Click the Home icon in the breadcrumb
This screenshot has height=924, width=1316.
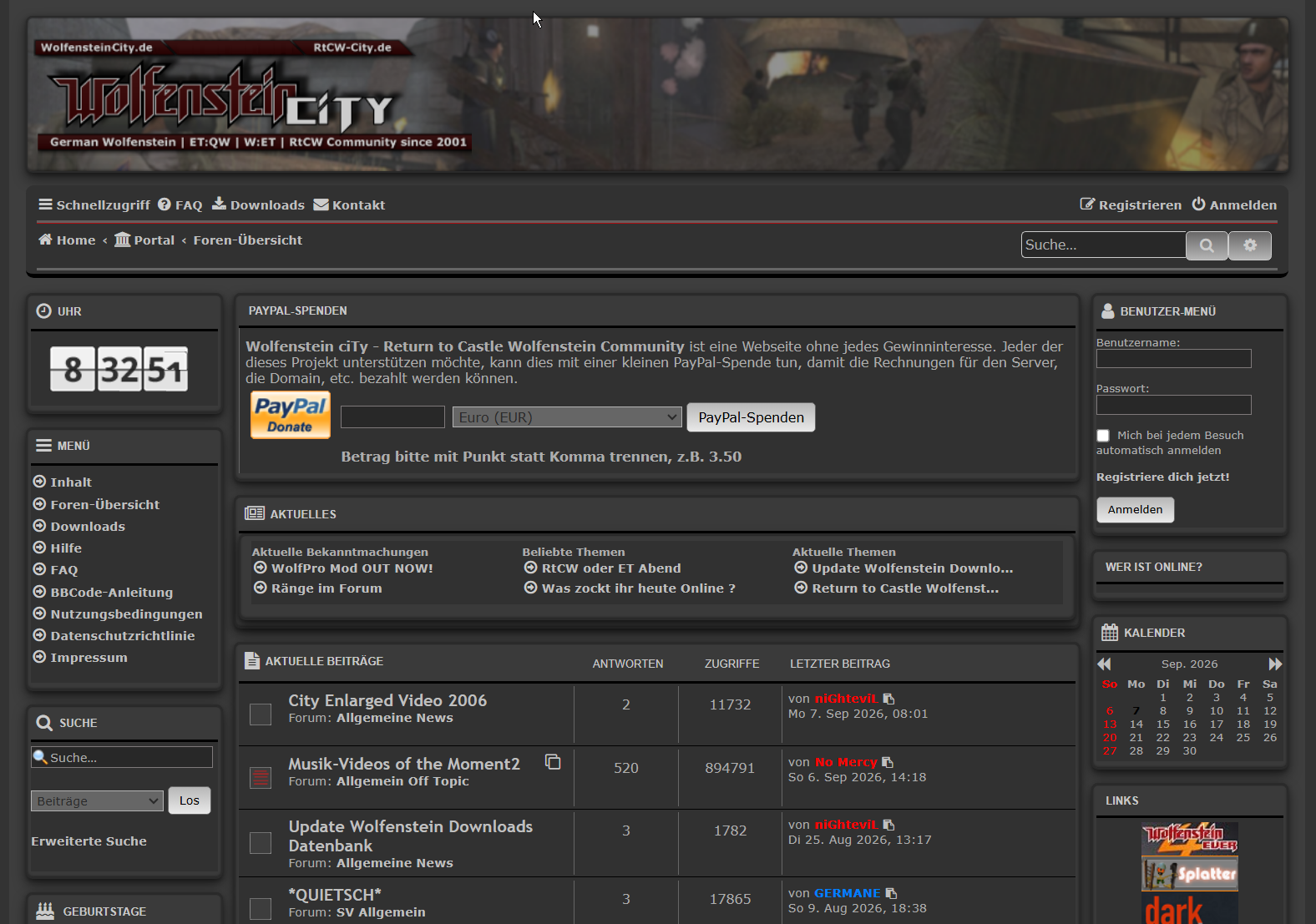(45, 240)
